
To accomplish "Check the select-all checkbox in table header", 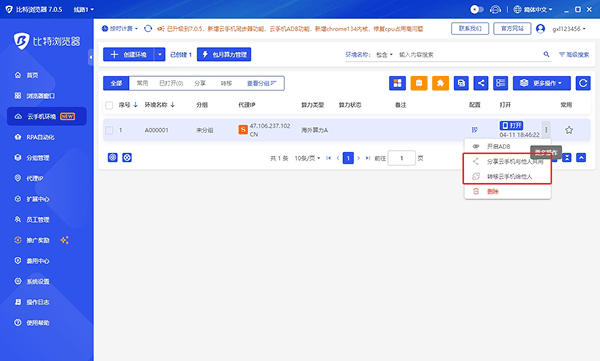I will pyautogui.click(x=109, y=105).
